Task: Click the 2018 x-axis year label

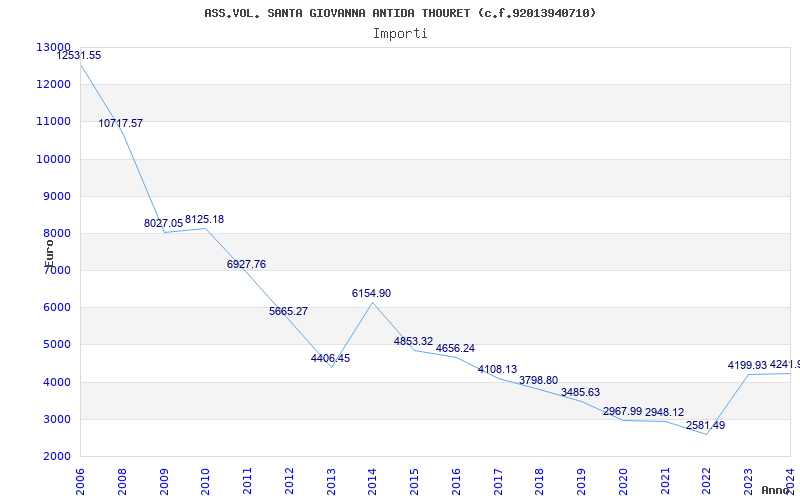Action: tap(539, 482)
